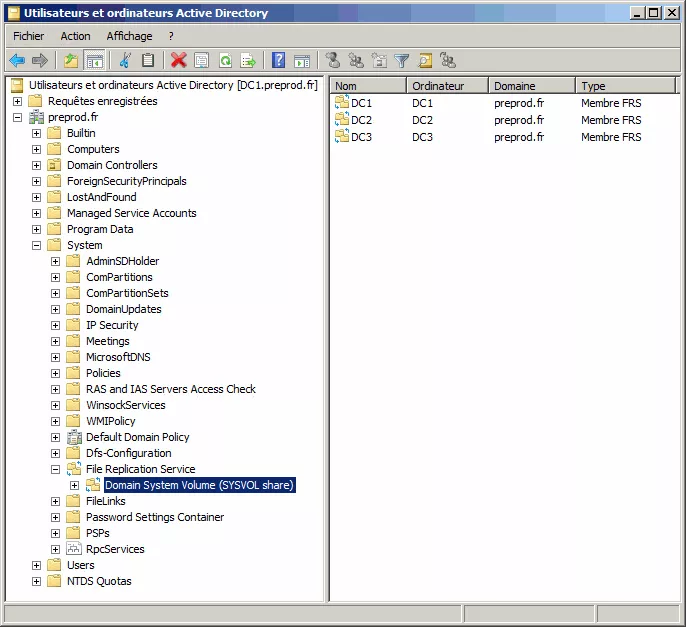Expand the Users container

36,566
